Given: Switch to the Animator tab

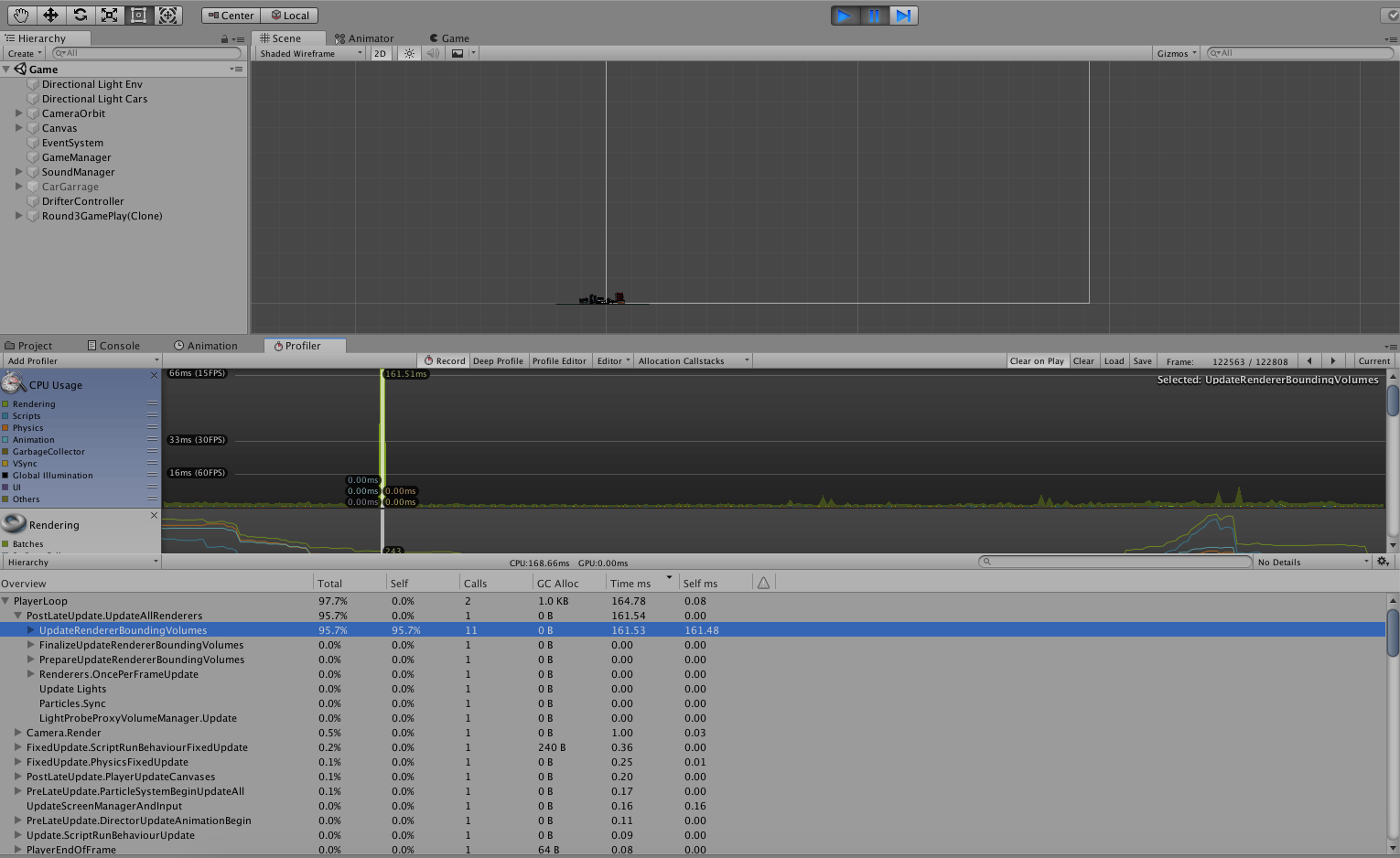Looking at the screenshot, I should (x=364, y=38).
